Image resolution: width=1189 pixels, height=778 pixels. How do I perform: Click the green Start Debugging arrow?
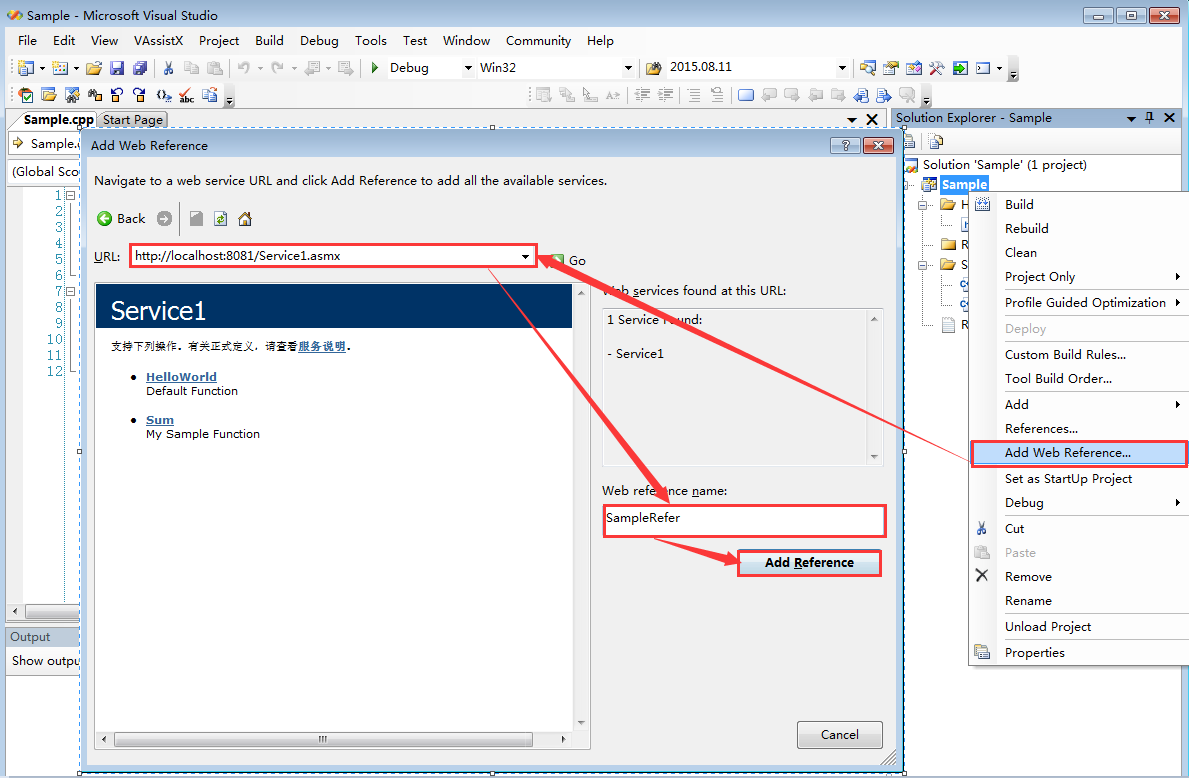[375, 67]
